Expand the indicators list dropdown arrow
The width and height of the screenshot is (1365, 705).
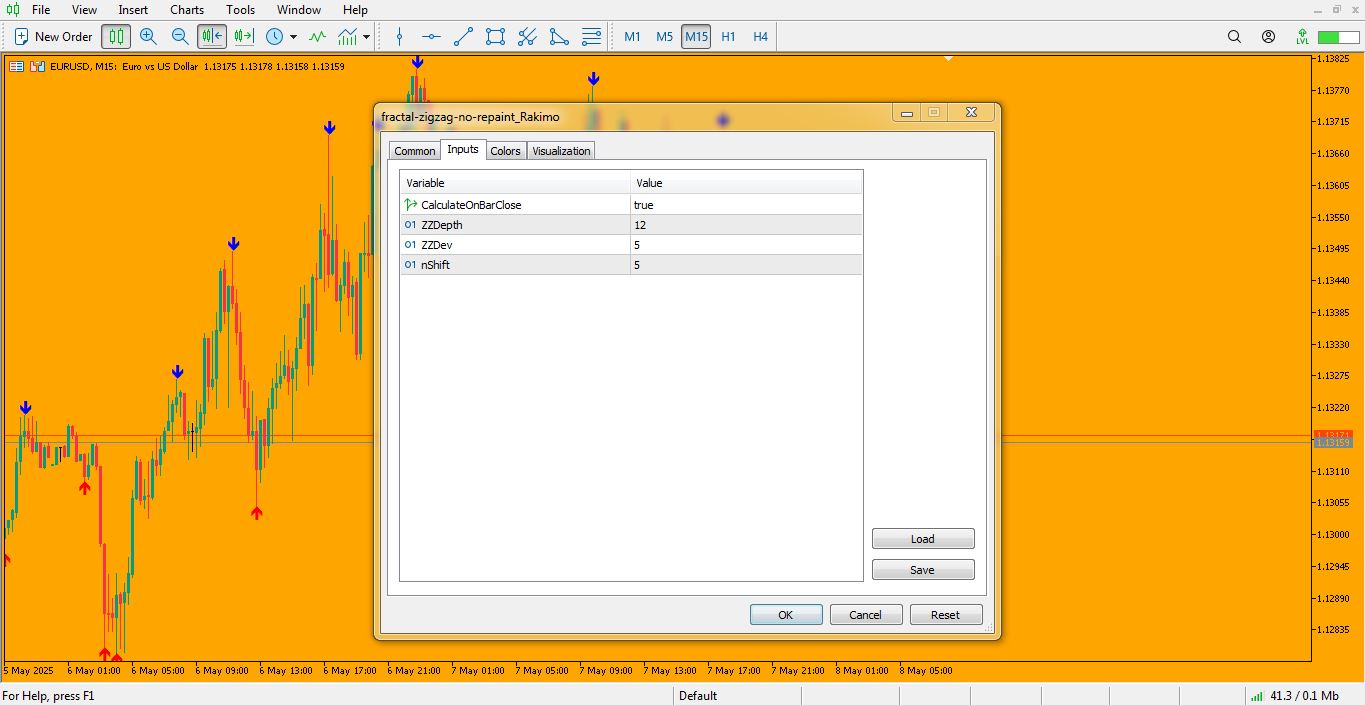367,37
